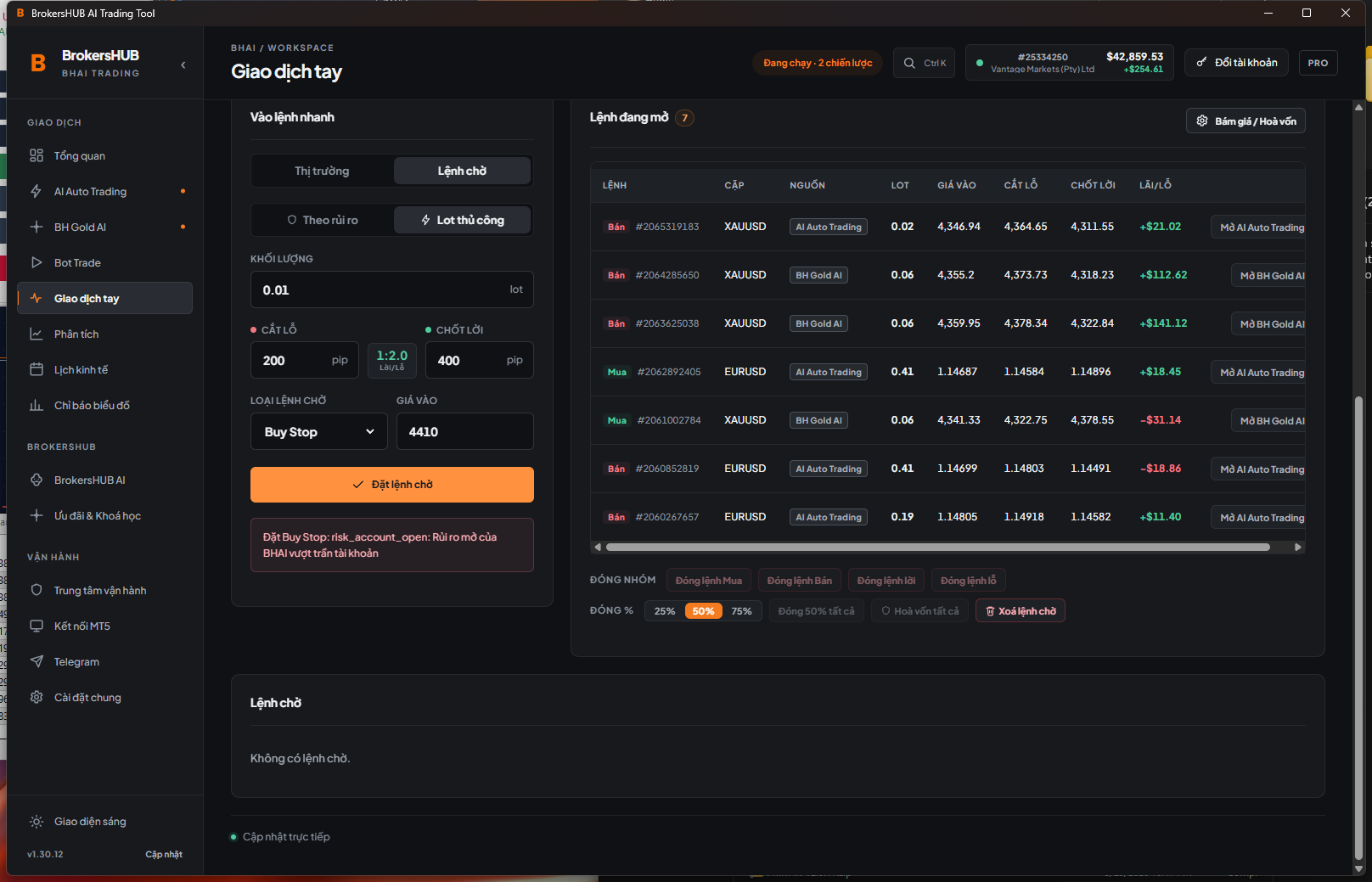Open the Đổi tài khoản account switcher
This screenshot has height=882, width=1372.
coord(1237,63)
